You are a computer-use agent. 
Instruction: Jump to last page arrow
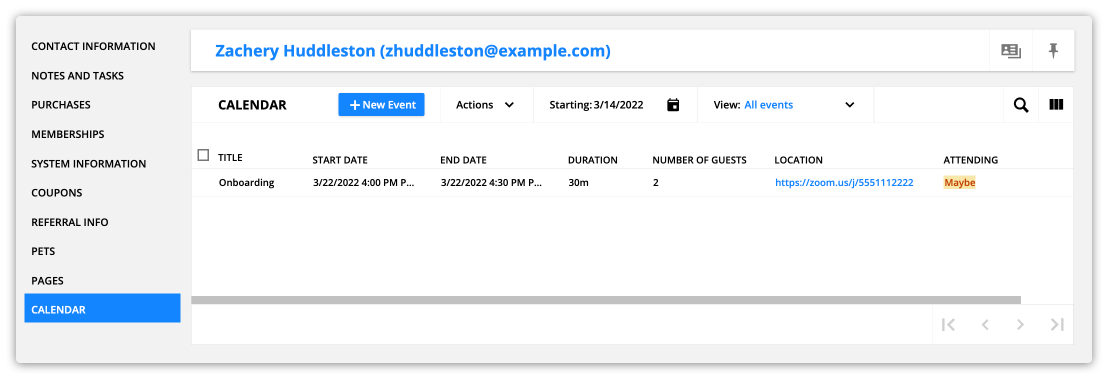point(1057,325)
